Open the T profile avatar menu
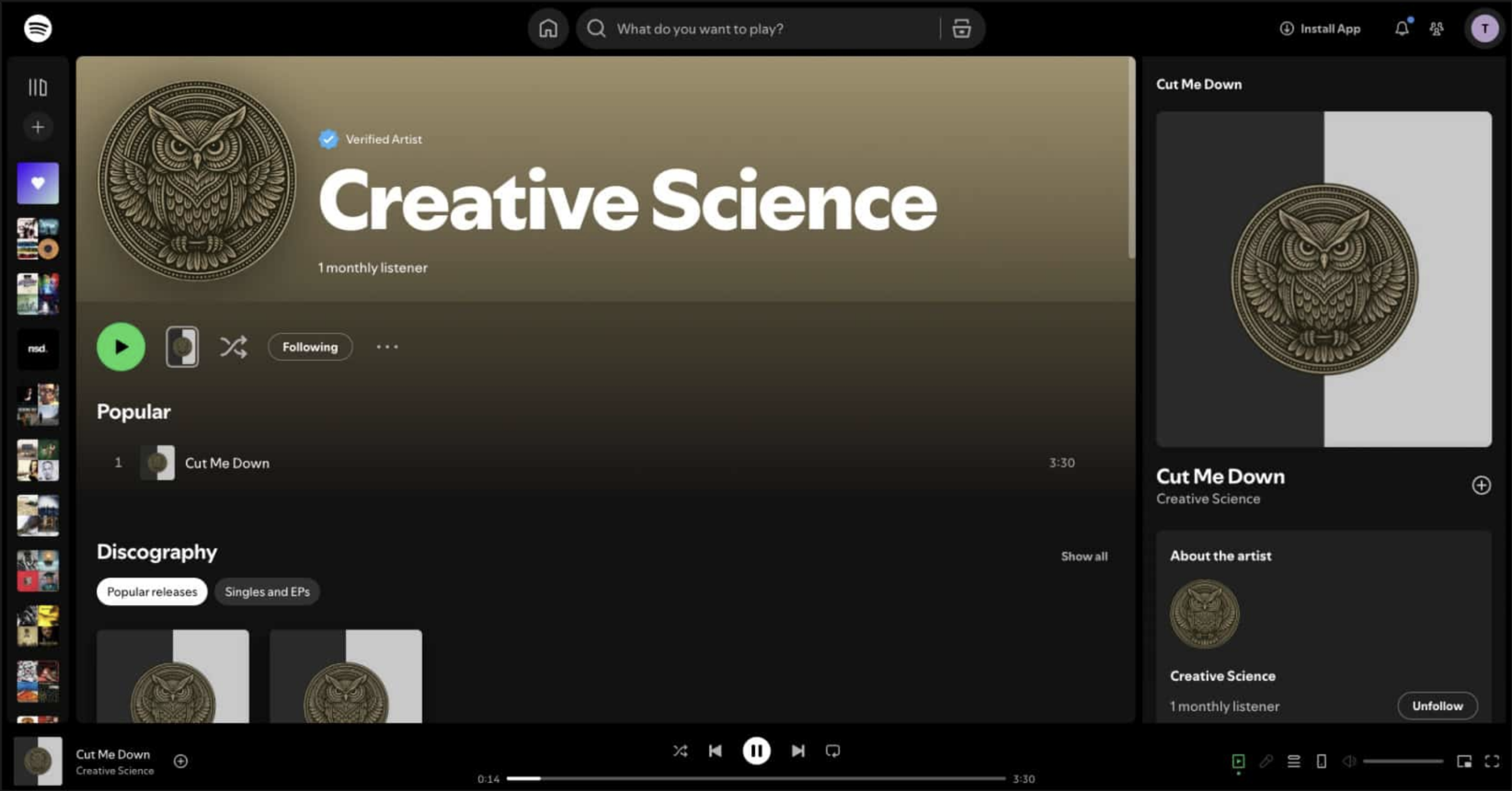Viewport: 1512px width, 791px height. click(x=1485, y=28)
